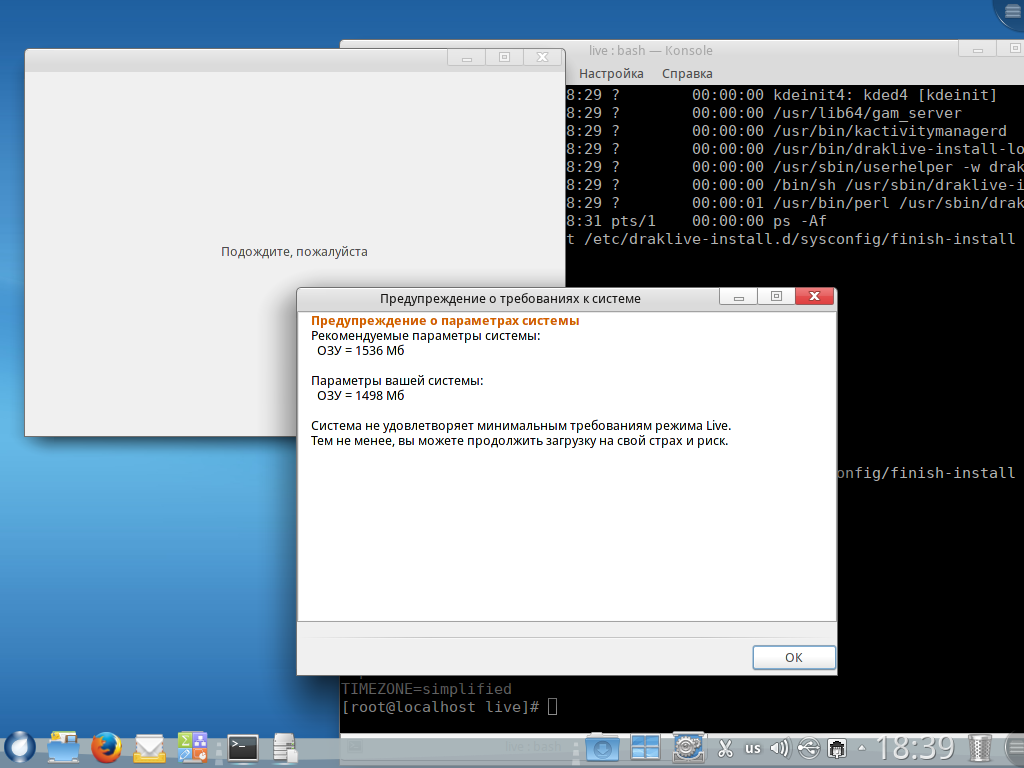Minimize the warning dialog window
Image resolution: width=1024 pixels, height=768 pixels.
739,296
